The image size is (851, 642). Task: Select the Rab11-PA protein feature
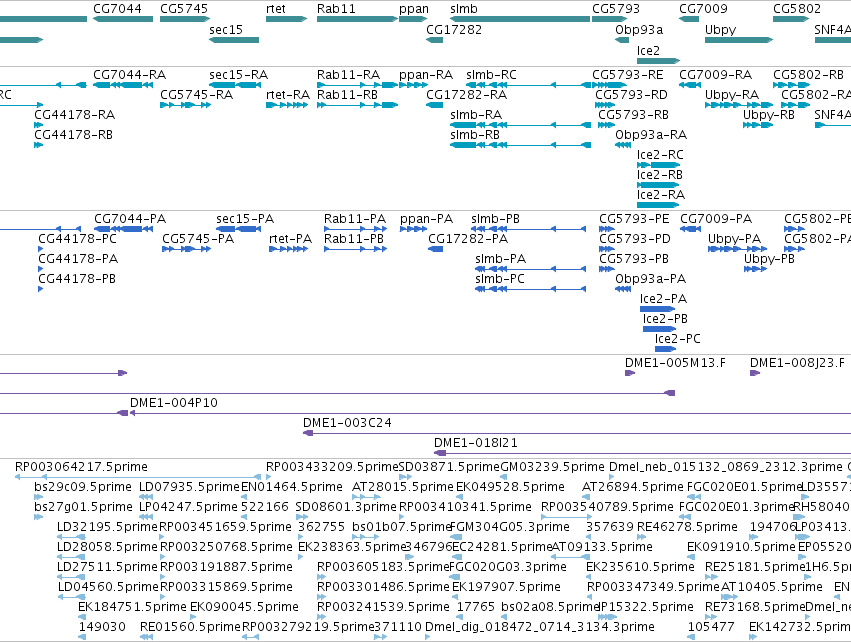point(355,229)
